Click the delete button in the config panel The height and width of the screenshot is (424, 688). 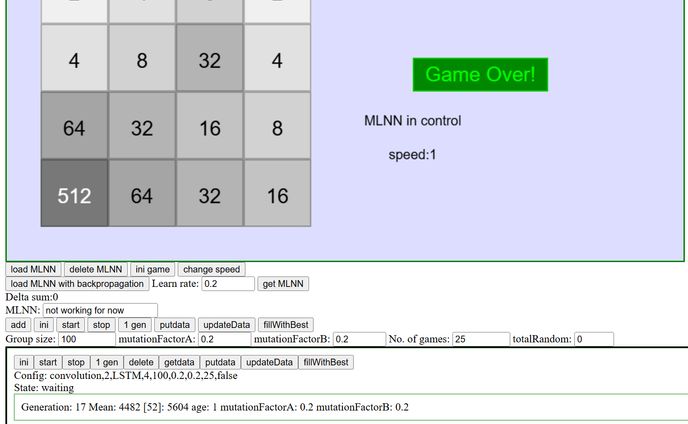click(x=141, y=362)
